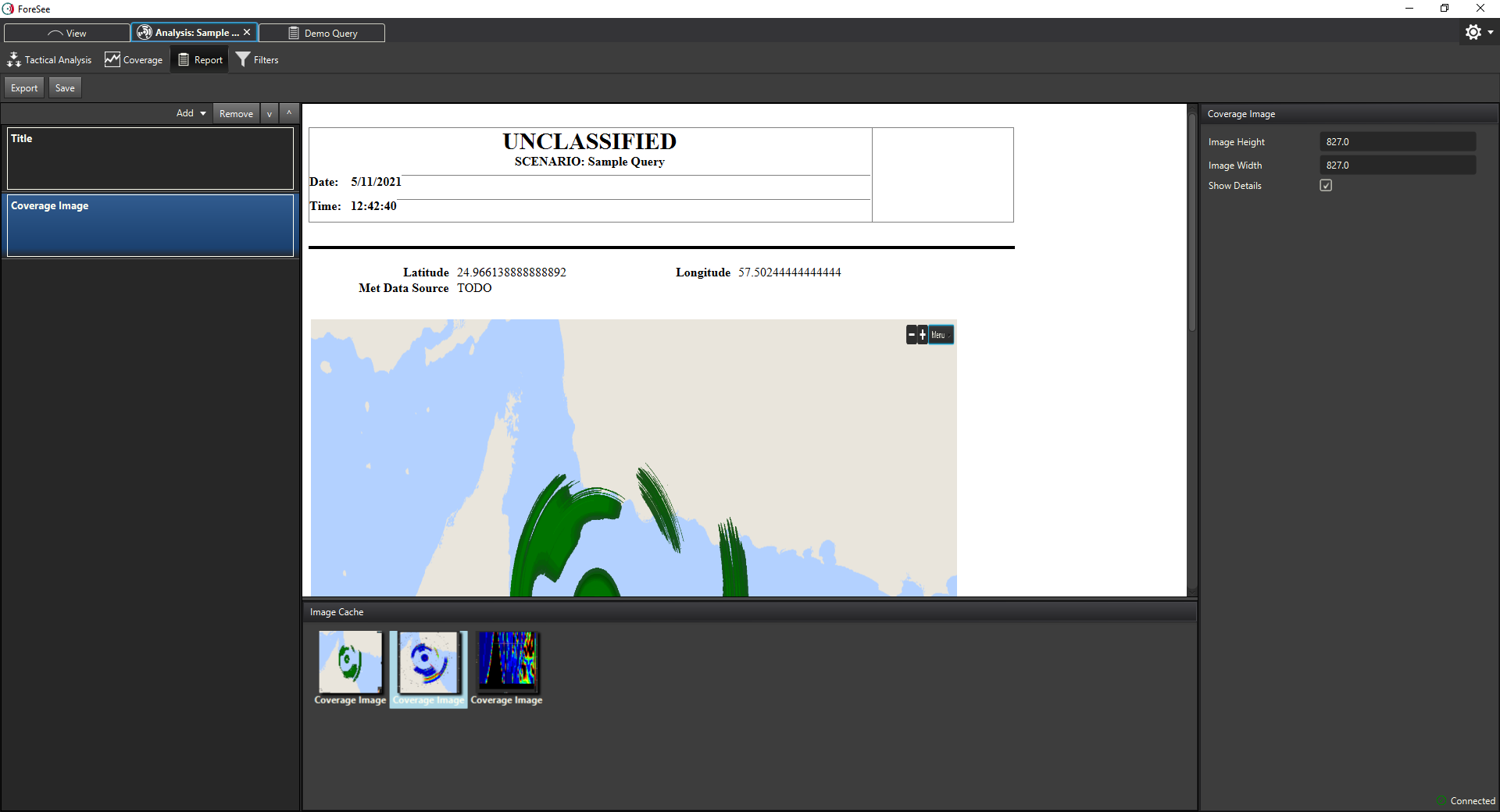The width and height of the screenshot is (1500, 812).
Task: Move section down with v arrow
Action: click(x=270, y=114)
